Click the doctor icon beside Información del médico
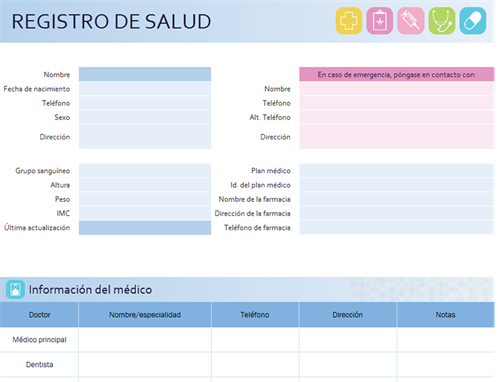 pos(15,289)
